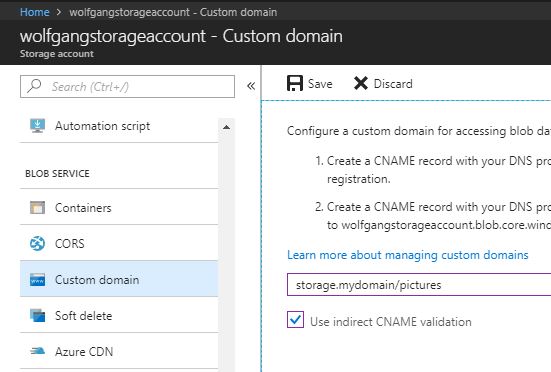Collapse the sidebar with the double chevron
This screenshot has width=551, height=372.
(251, 86)
